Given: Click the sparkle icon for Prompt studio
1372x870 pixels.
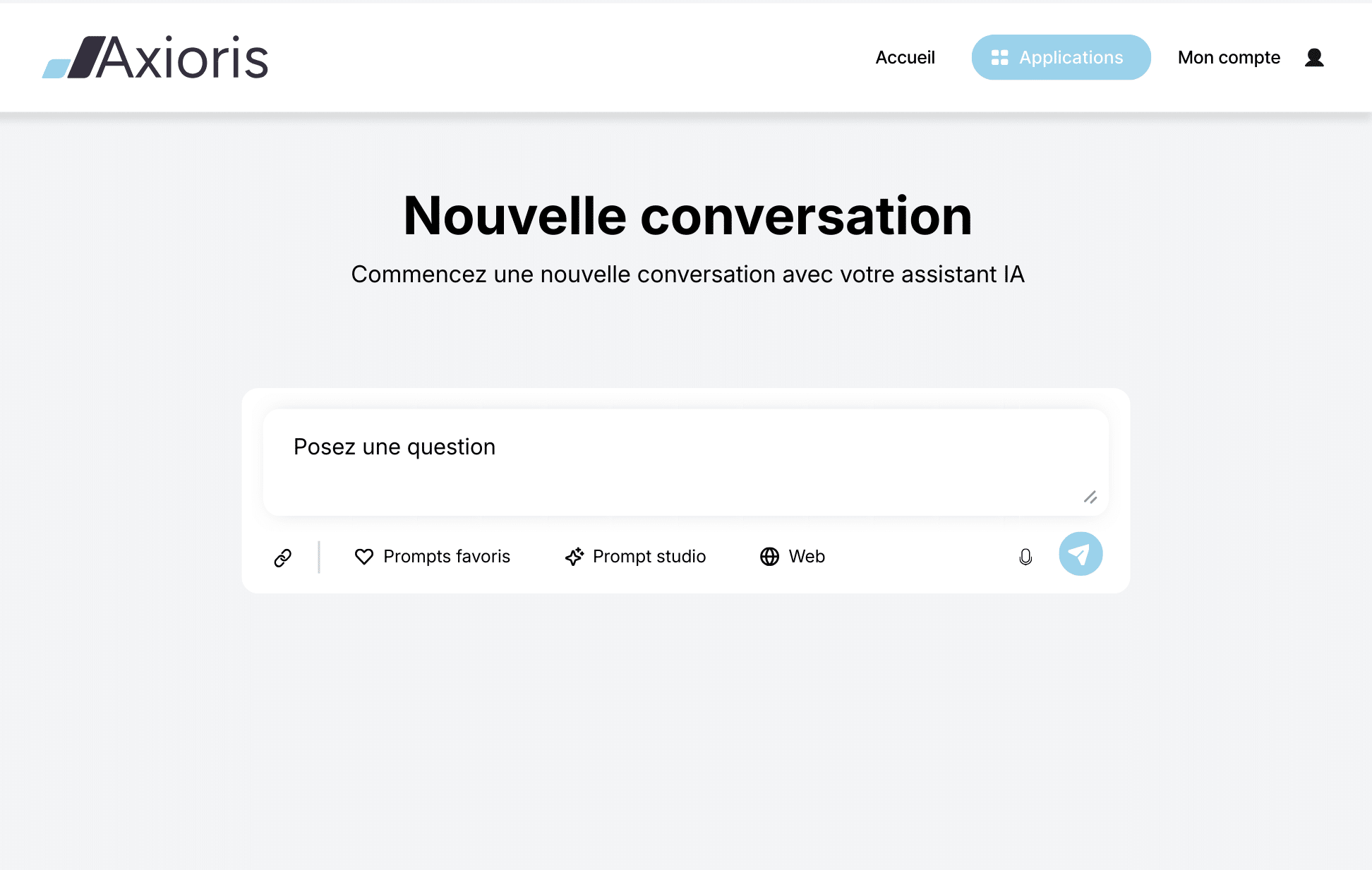Looking at the screenshot, I should [574, 557].
